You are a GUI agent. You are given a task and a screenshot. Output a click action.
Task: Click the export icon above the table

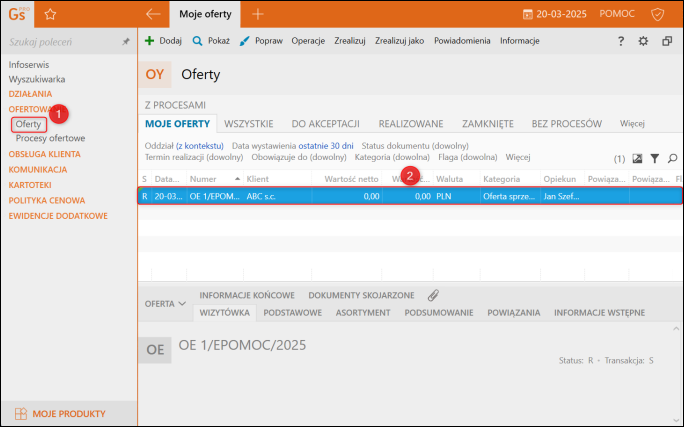click(x=637, y=158)
